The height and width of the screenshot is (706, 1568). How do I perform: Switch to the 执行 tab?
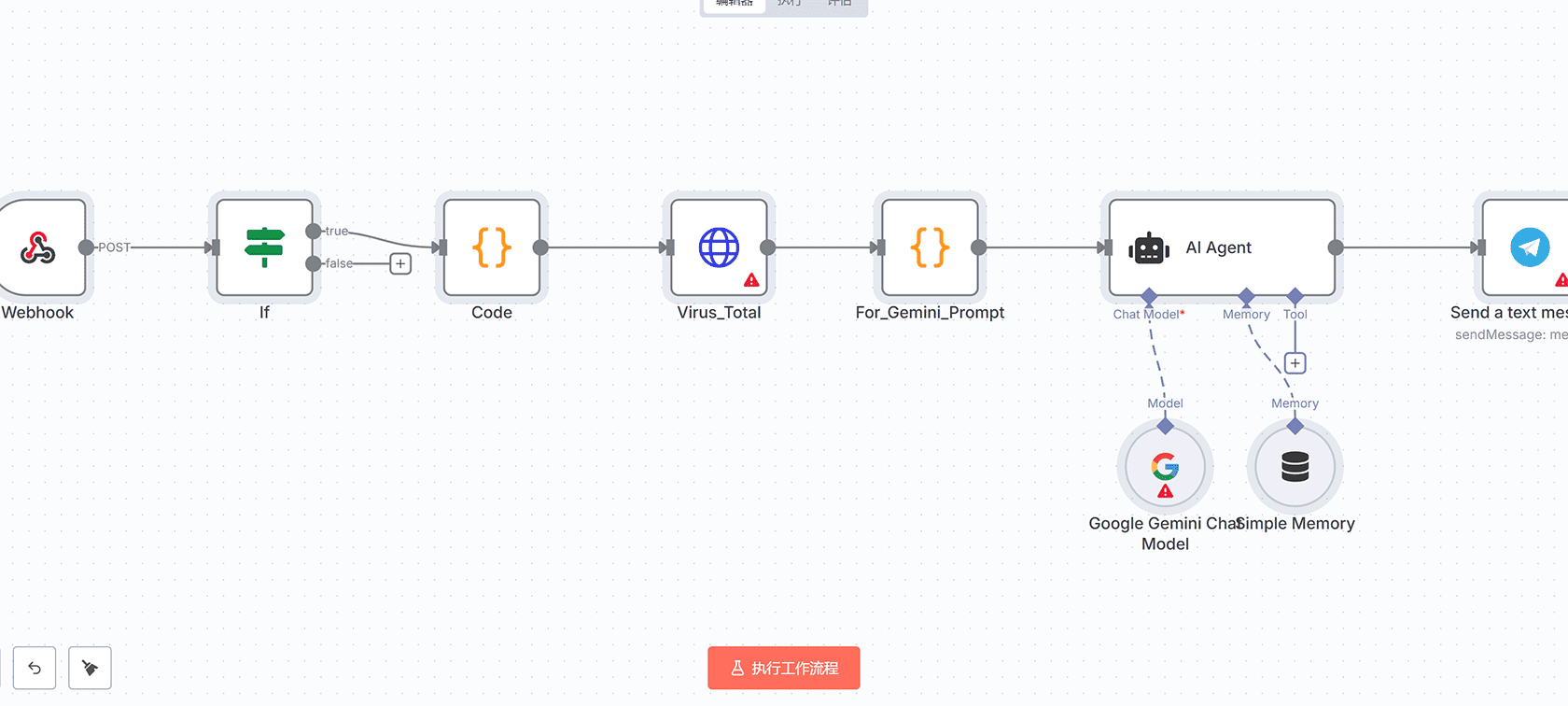tap(790, 4)
